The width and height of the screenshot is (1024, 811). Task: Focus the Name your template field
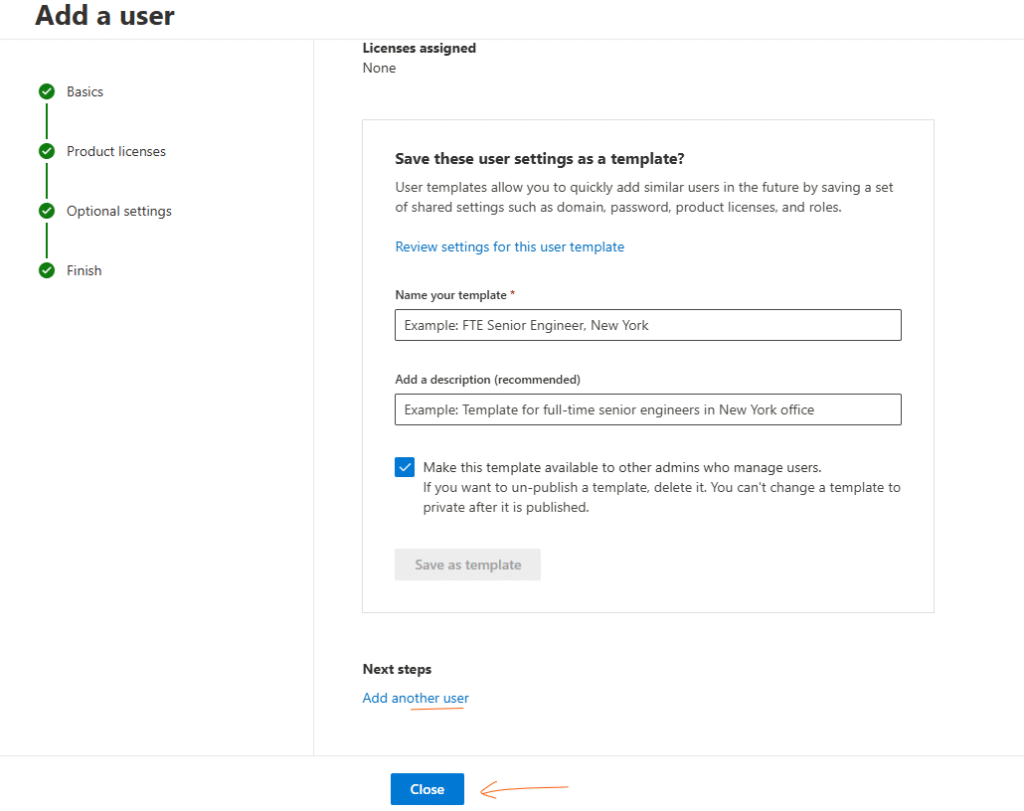click(647, 325)
